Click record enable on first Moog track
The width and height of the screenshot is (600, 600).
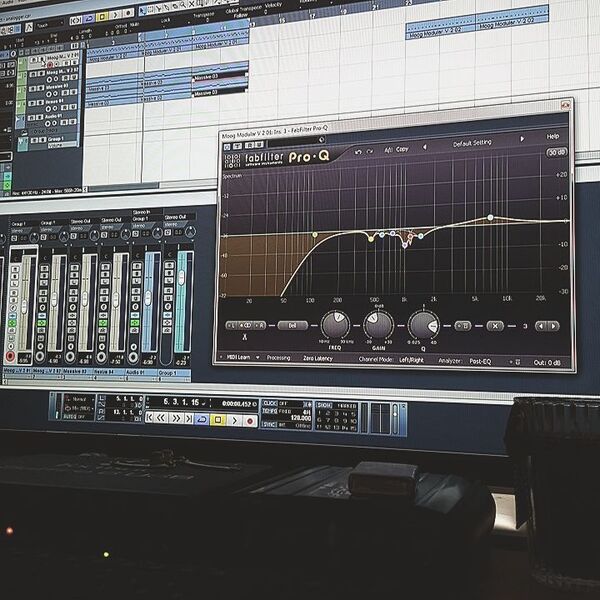[x=50, y=65]
